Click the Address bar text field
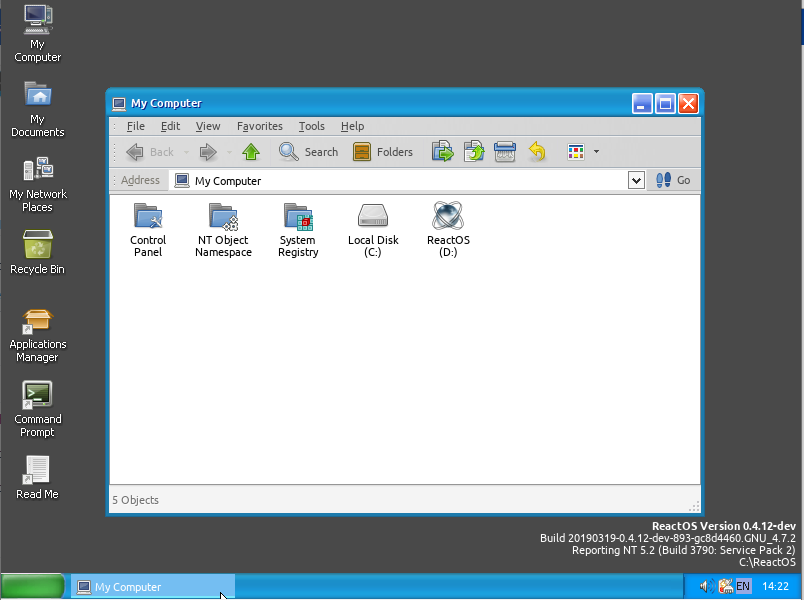This screenshot has height=600, width=804. coord(399,181)
